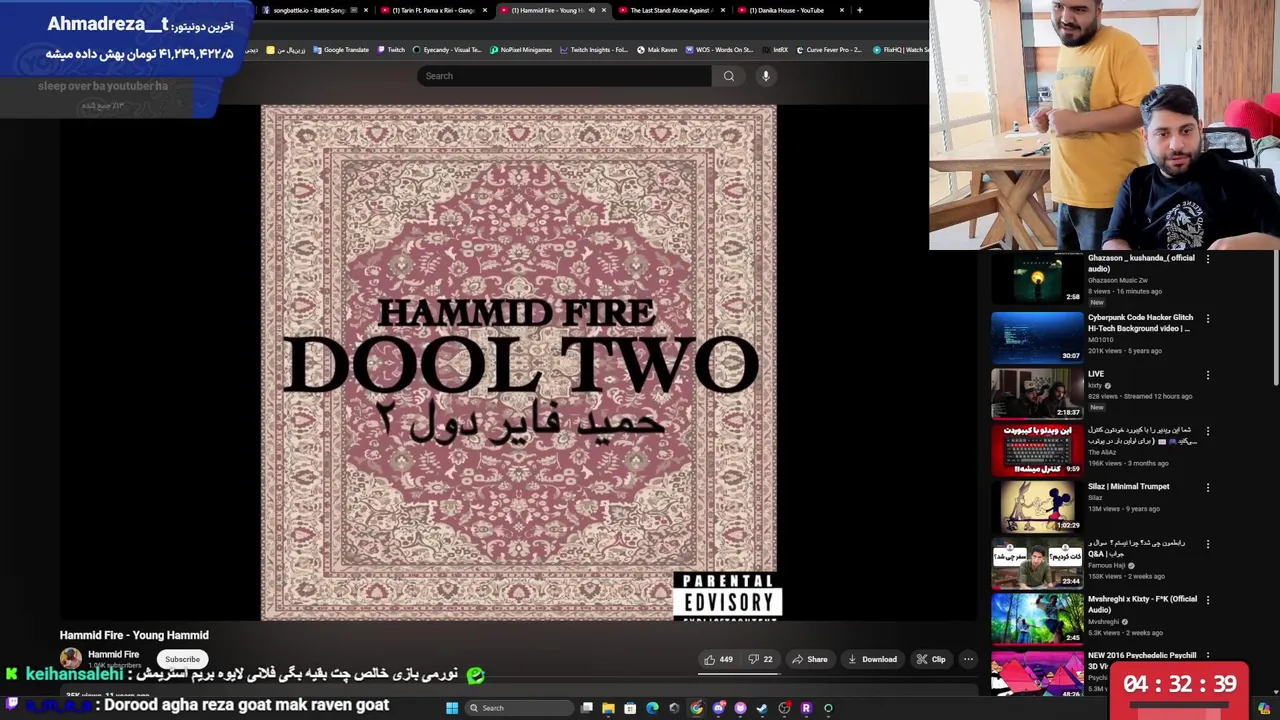The image size is (1280, 720).
Task: Close the songbattle.io tab
Action: [x=366, y=10]
